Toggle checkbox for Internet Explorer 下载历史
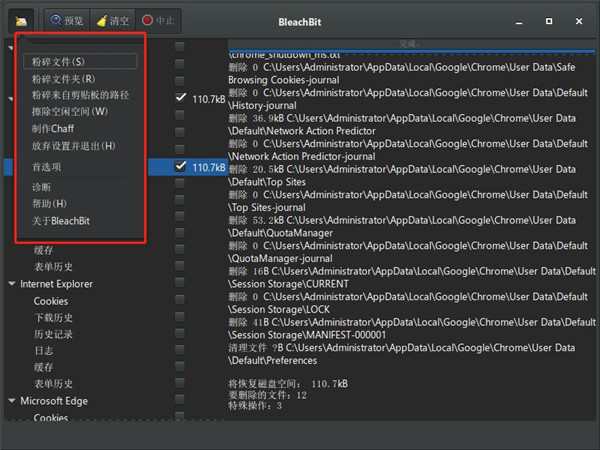The width and height of the screenshot is (600, 450). pos(180,316)
